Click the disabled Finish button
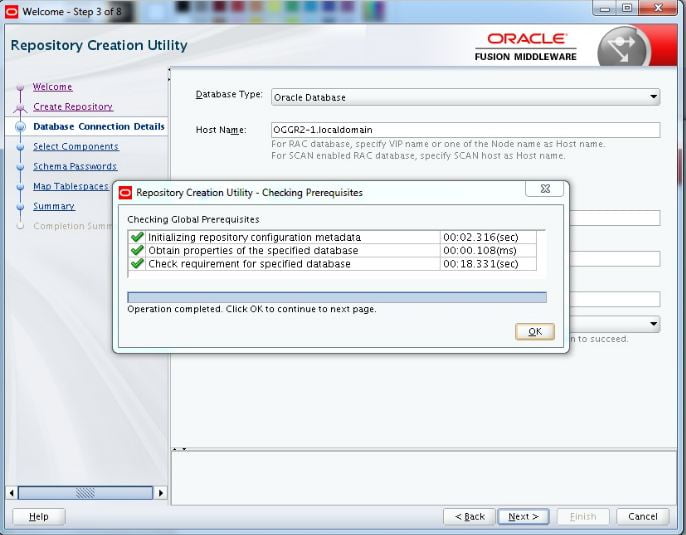 click(x=583, y=517)
